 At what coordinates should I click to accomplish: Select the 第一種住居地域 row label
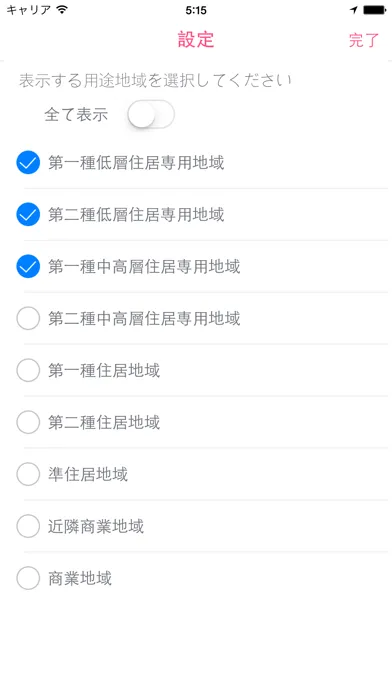click(104, 370)
